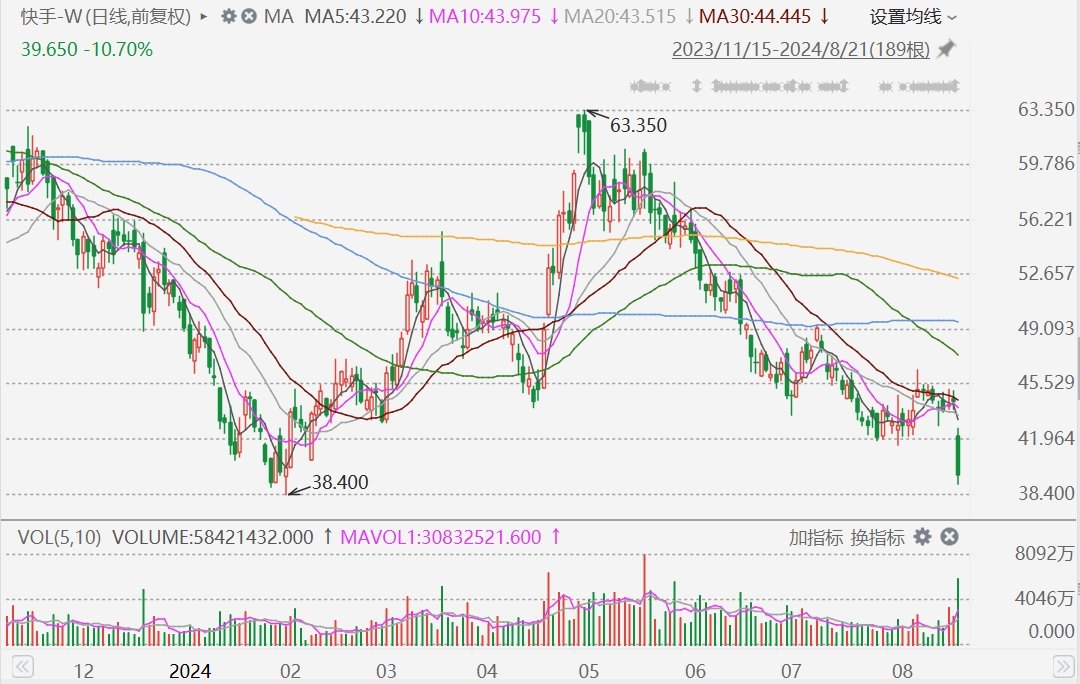Select the MA30:44.445 value
This screenshot has width=1080, height=684.
click(x=755, y=17)
